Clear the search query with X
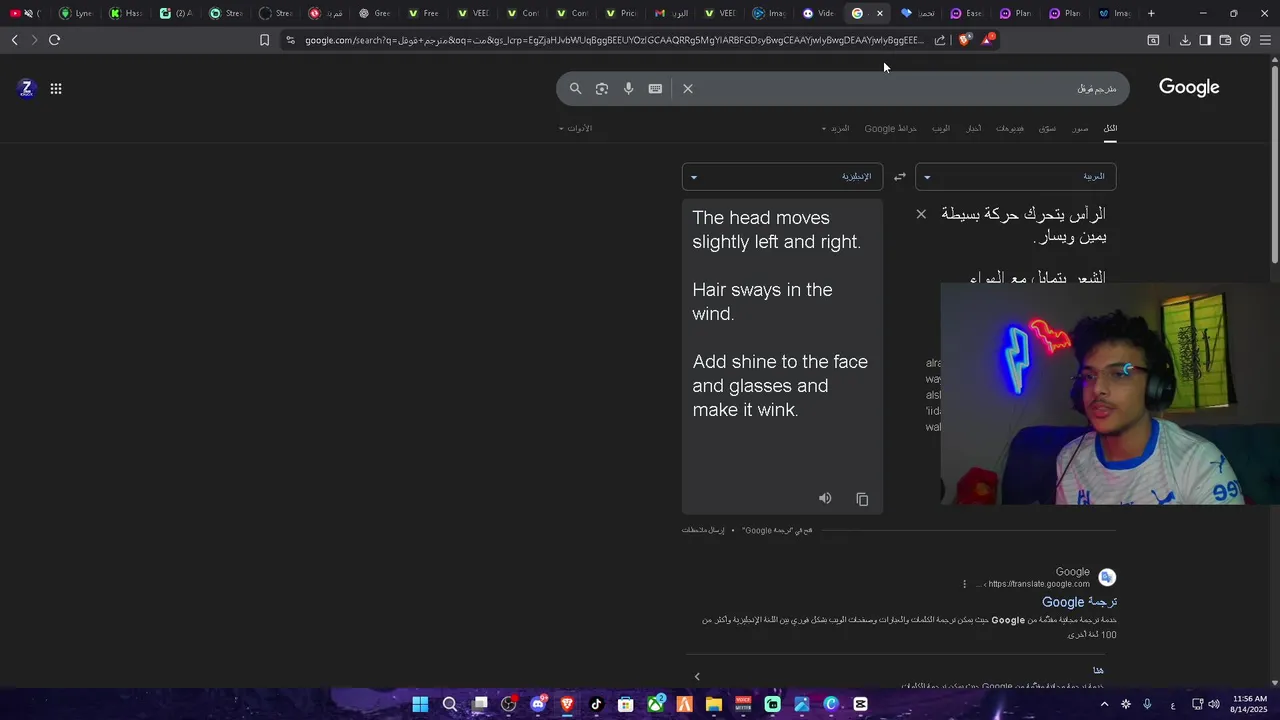This screenshot has height=720, width=1280. [688, 89]
